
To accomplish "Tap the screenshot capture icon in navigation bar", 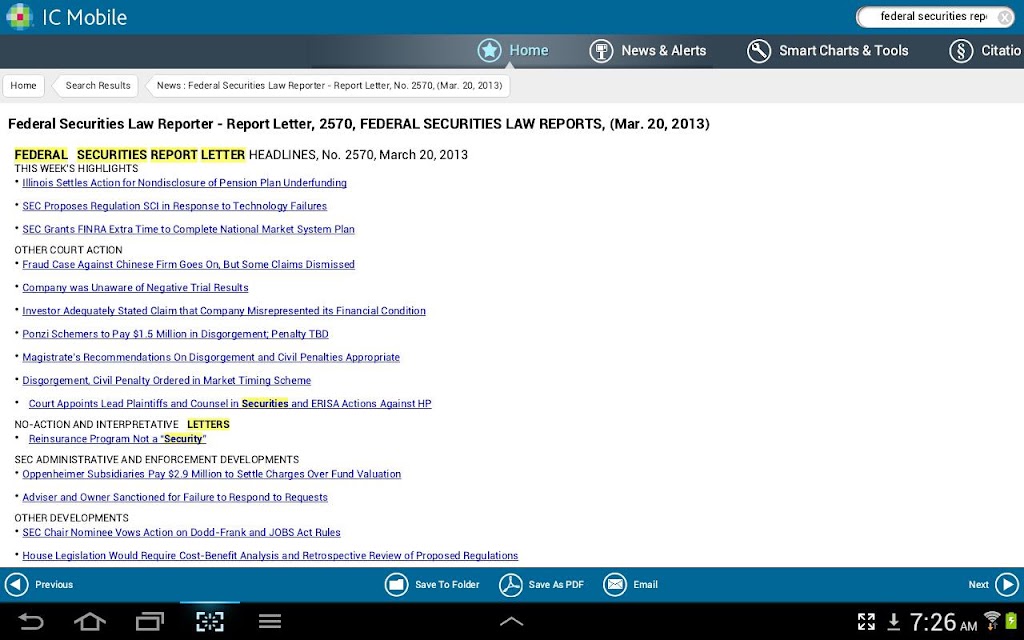I will (x=210, y=621).
